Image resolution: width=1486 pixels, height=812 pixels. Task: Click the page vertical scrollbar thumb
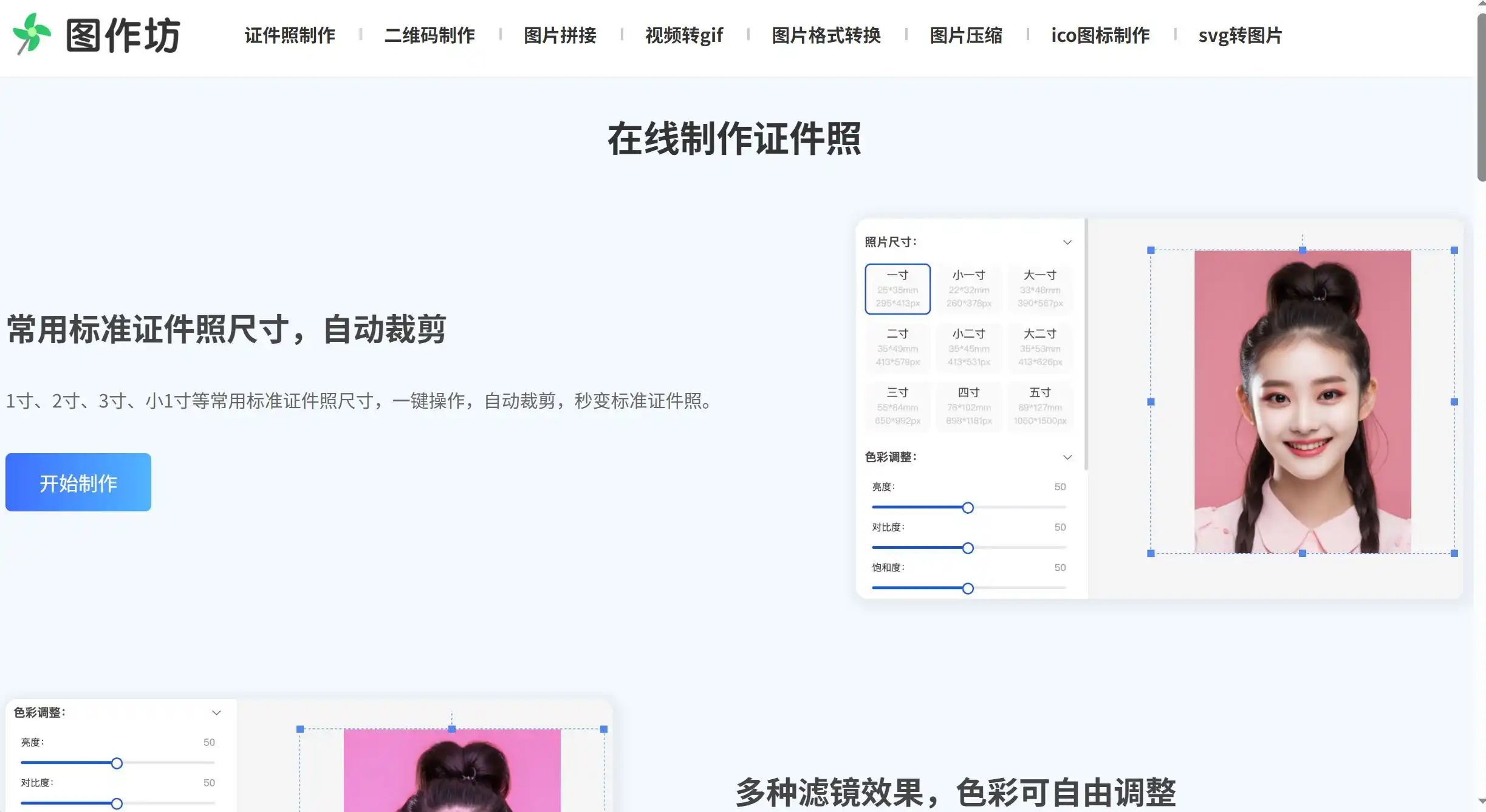click(x=1481, y=97)
